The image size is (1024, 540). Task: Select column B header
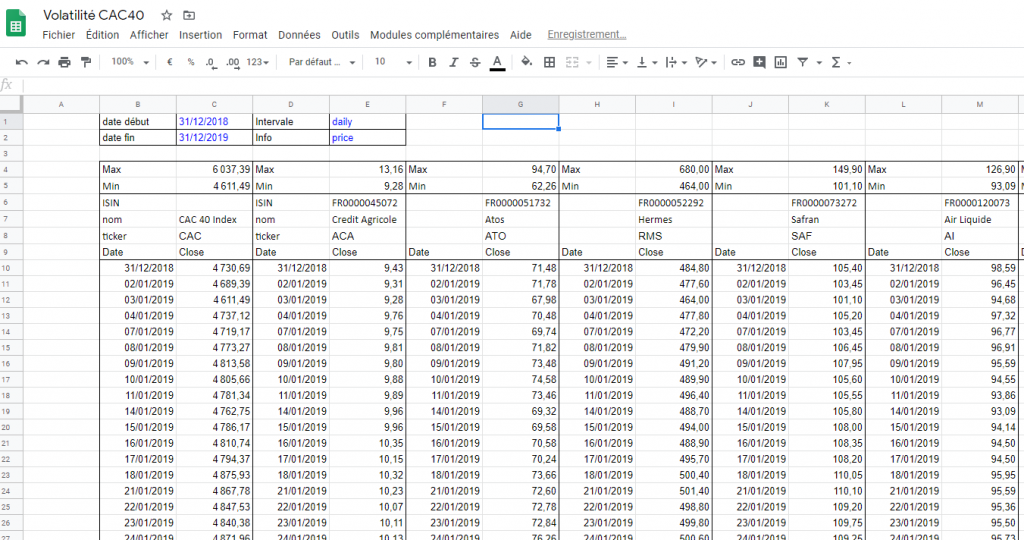(138, 104)
